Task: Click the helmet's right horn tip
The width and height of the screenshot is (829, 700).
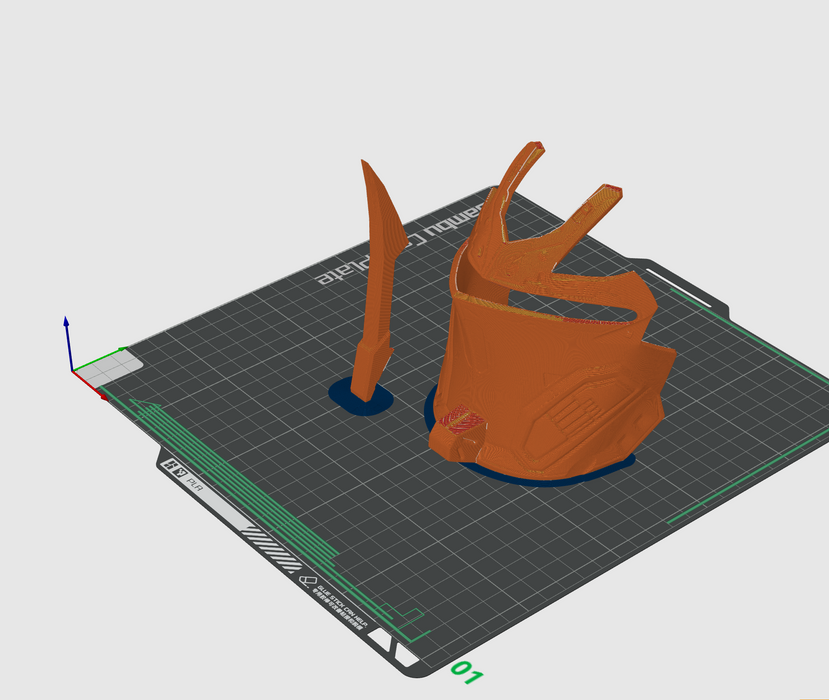Action: 610,192
